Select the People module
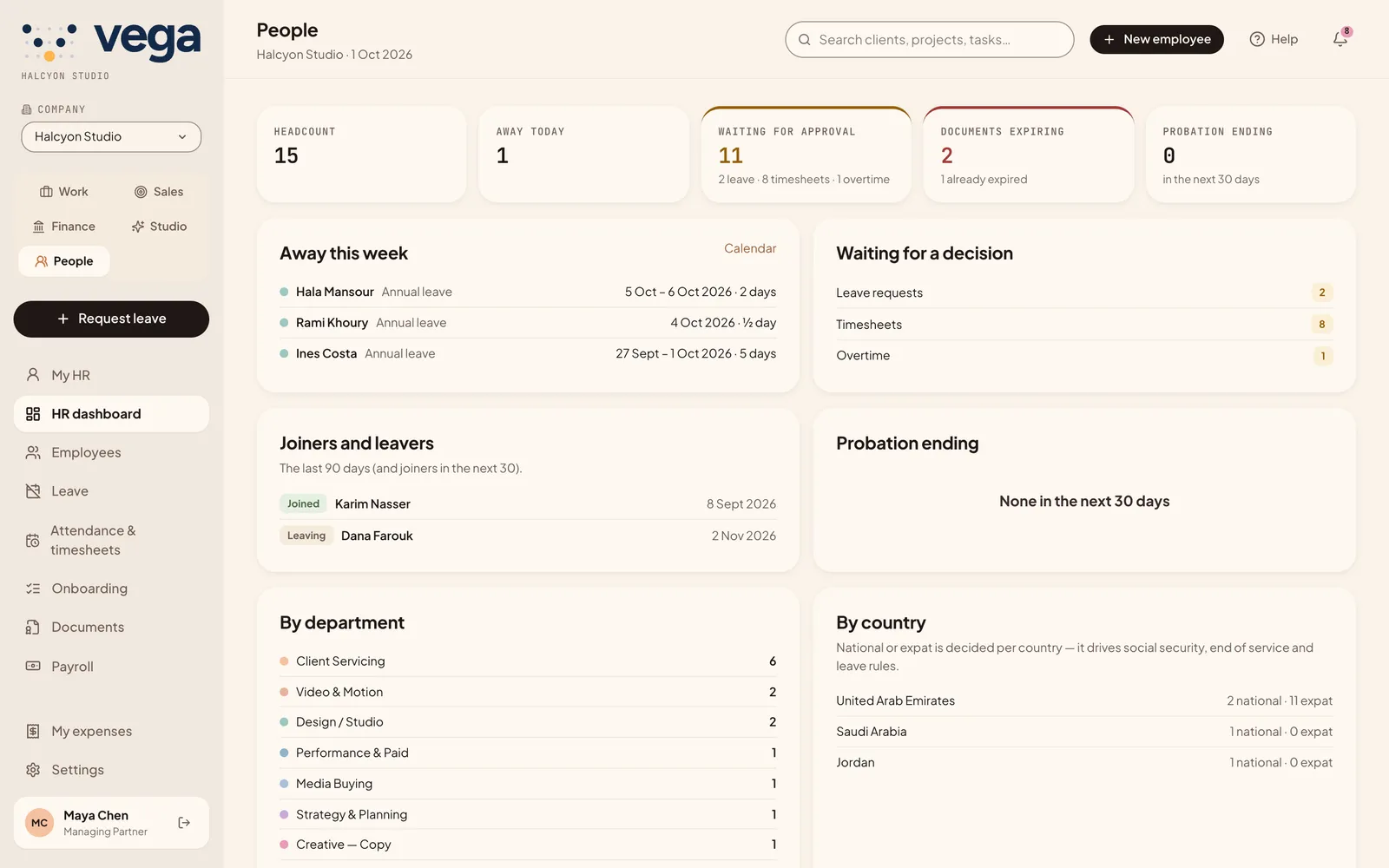 point(64,261)
